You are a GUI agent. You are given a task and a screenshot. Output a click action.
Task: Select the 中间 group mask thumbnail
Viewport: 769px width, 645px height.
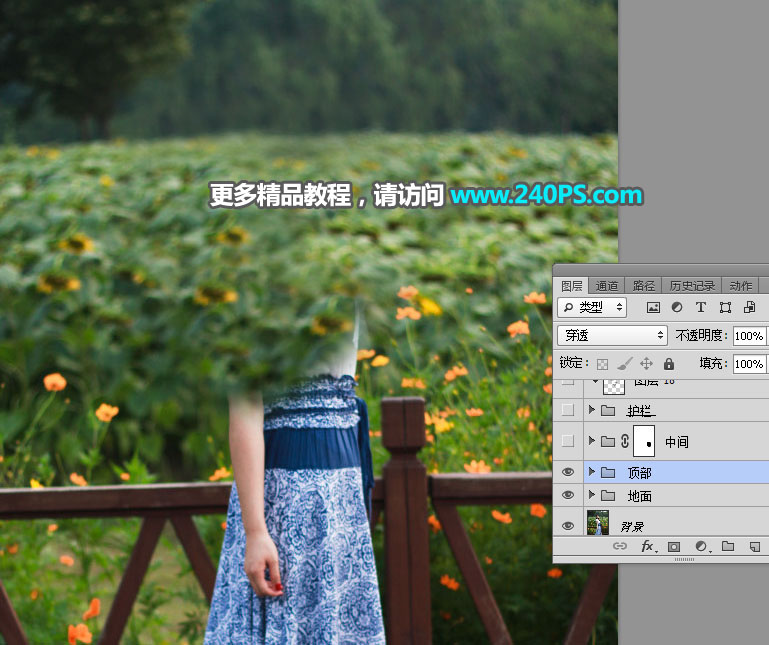(644, 441)
